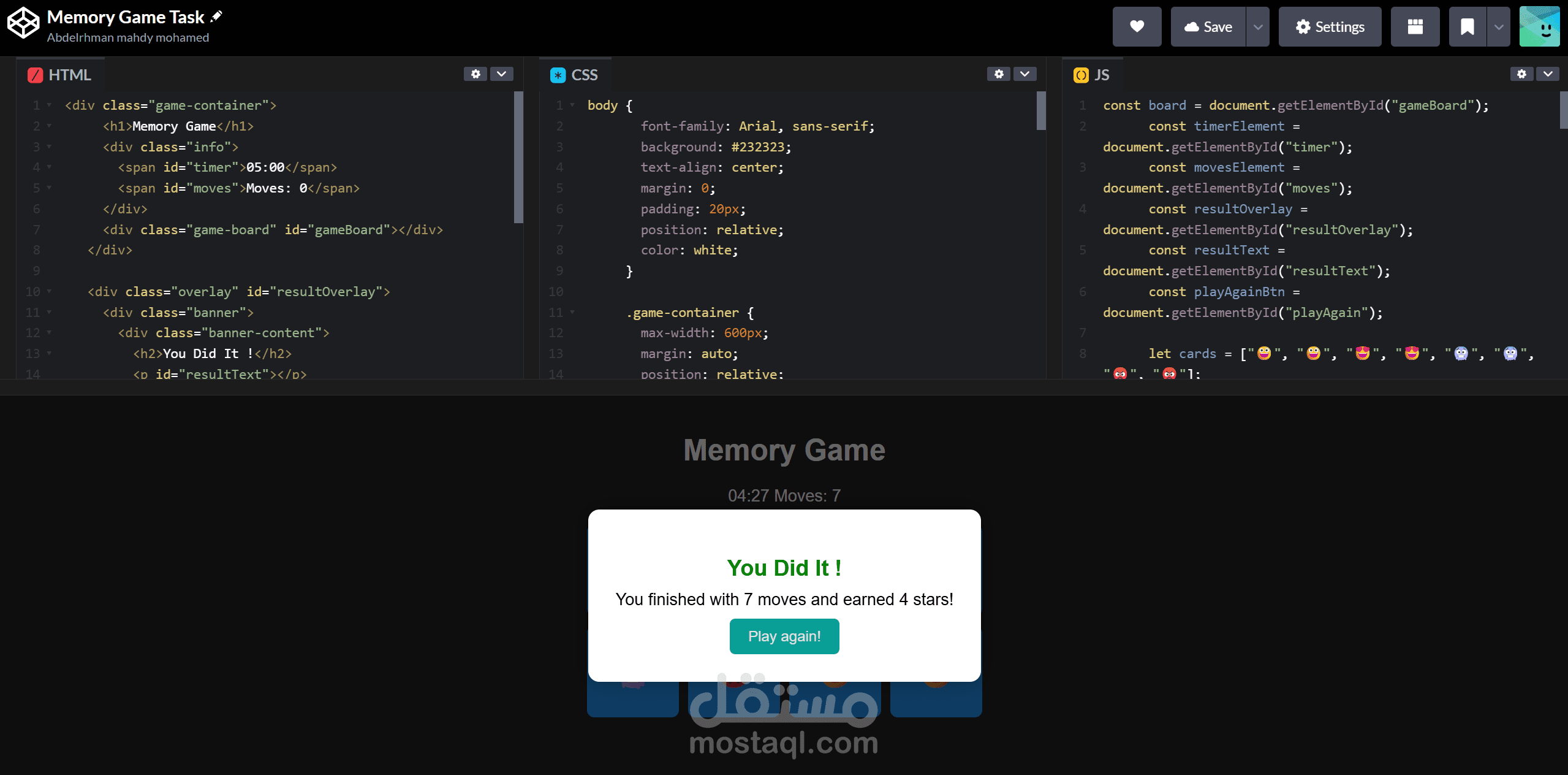Screen dimensions: 1568x775
Task: Open HTML editor gear settings
Action: point(475,74)
